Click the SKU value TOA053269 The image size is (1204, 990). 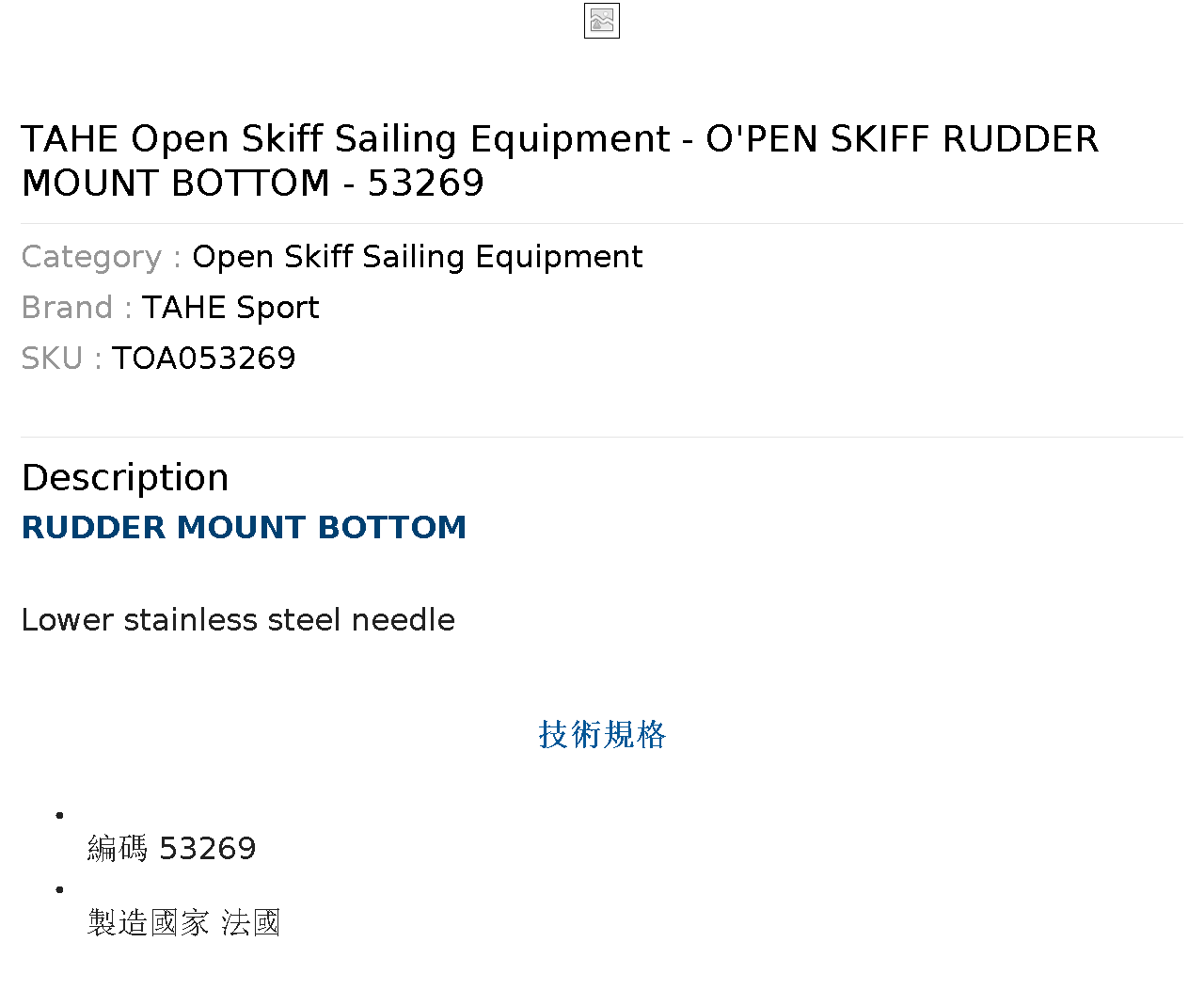click(204, 359)
